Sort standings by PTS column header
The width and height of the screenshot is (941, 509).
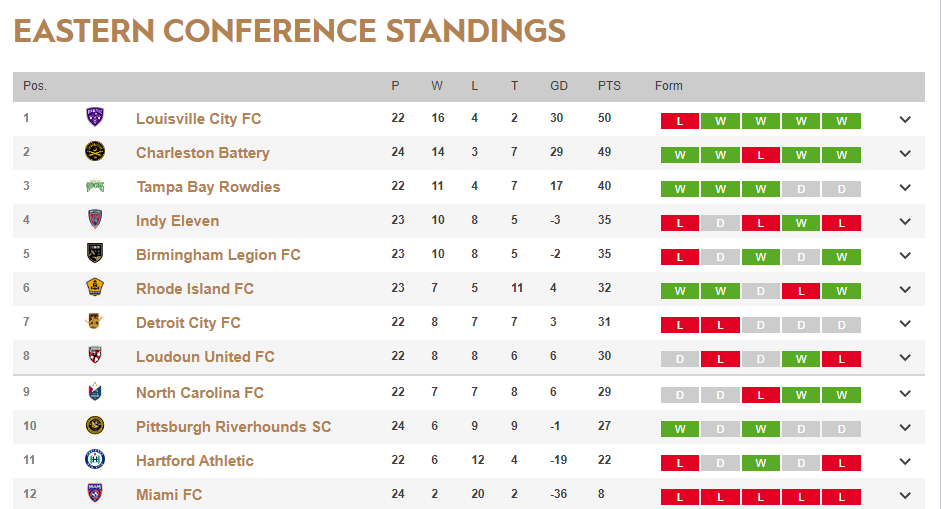tap(609, 86)
